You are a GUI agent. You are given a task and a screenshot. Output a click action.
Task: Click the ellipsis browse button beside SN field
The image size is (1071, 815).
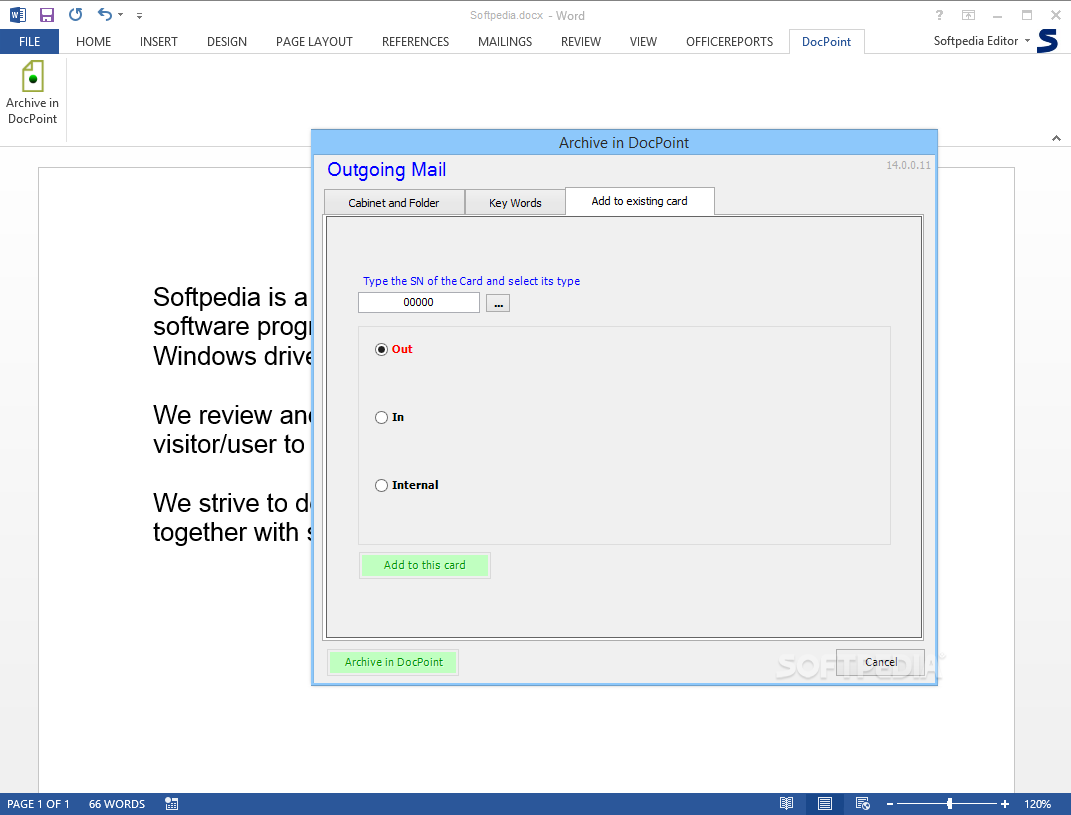(498, 303)
